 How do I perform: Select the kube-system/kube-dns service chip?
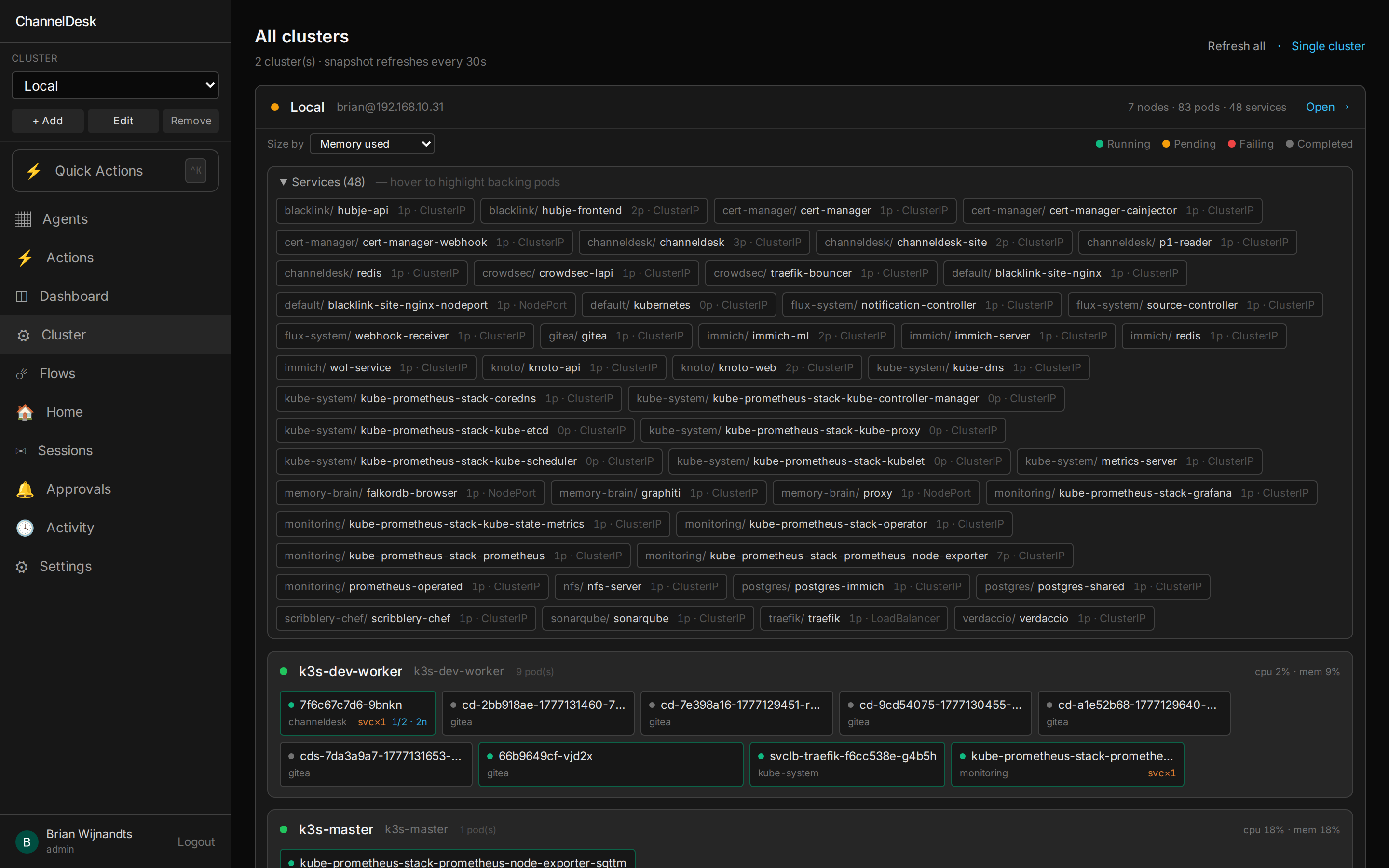pyautogui.click(x=979, y=367)
